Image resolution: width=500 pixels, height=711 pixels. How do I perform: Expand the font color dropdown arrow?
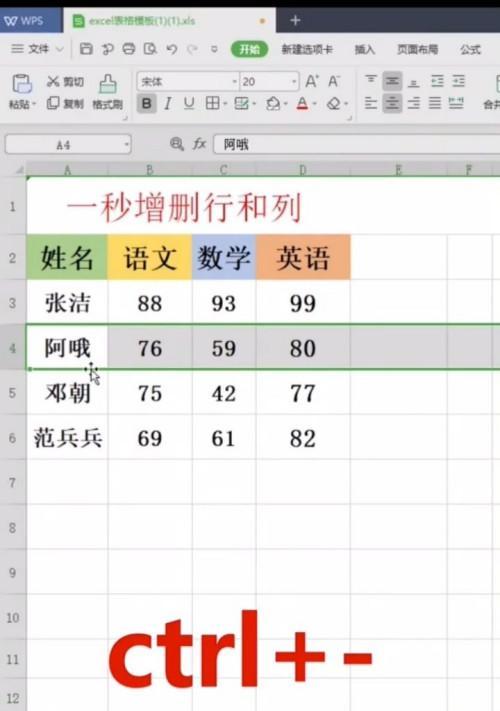315,105
